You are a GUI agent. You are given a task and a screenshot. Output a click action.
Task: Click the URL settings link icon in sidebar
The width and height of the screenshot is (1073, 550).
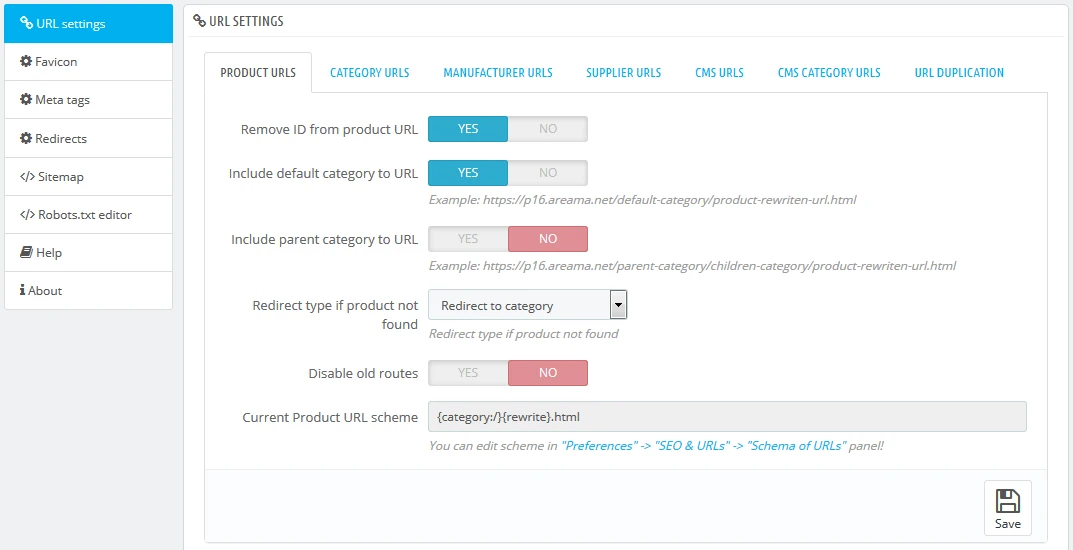point(26,24)
